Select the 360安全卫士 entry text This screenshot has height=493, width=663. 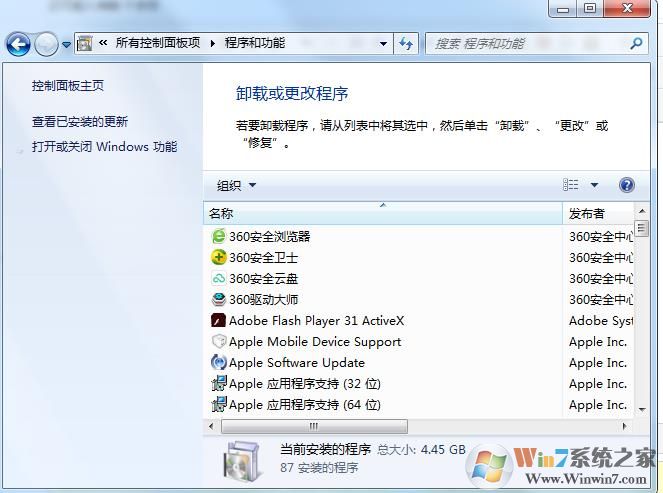pyautogui.click(x=263, y=257)
